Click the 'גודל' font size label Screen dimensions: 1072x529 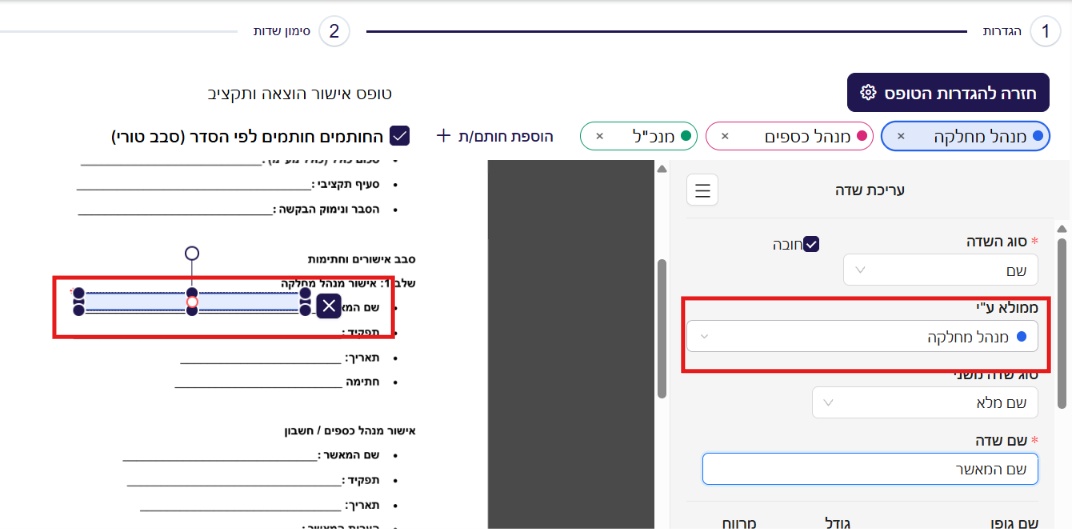point(839,524)
